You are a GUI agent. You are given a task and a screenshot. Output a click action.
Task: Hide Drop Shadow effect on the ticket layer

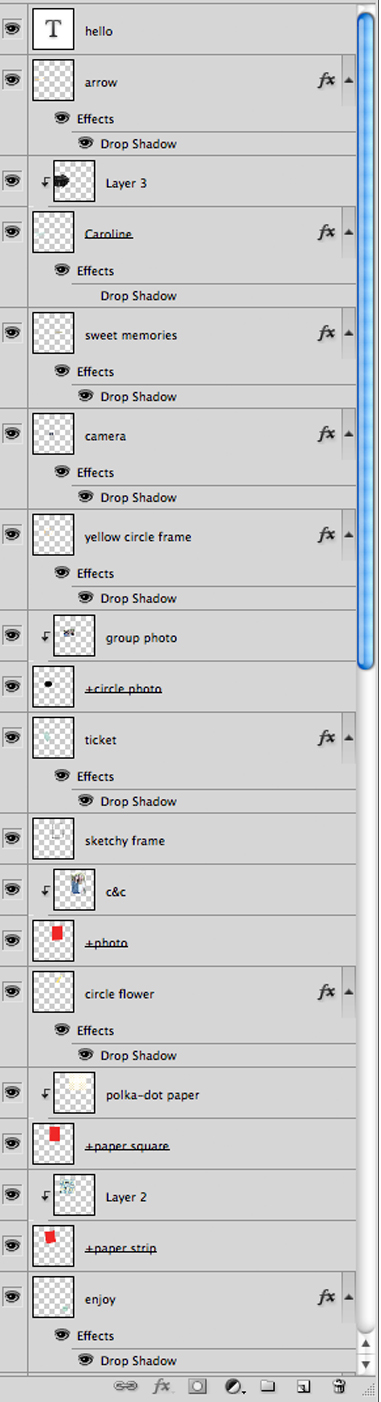86,801
